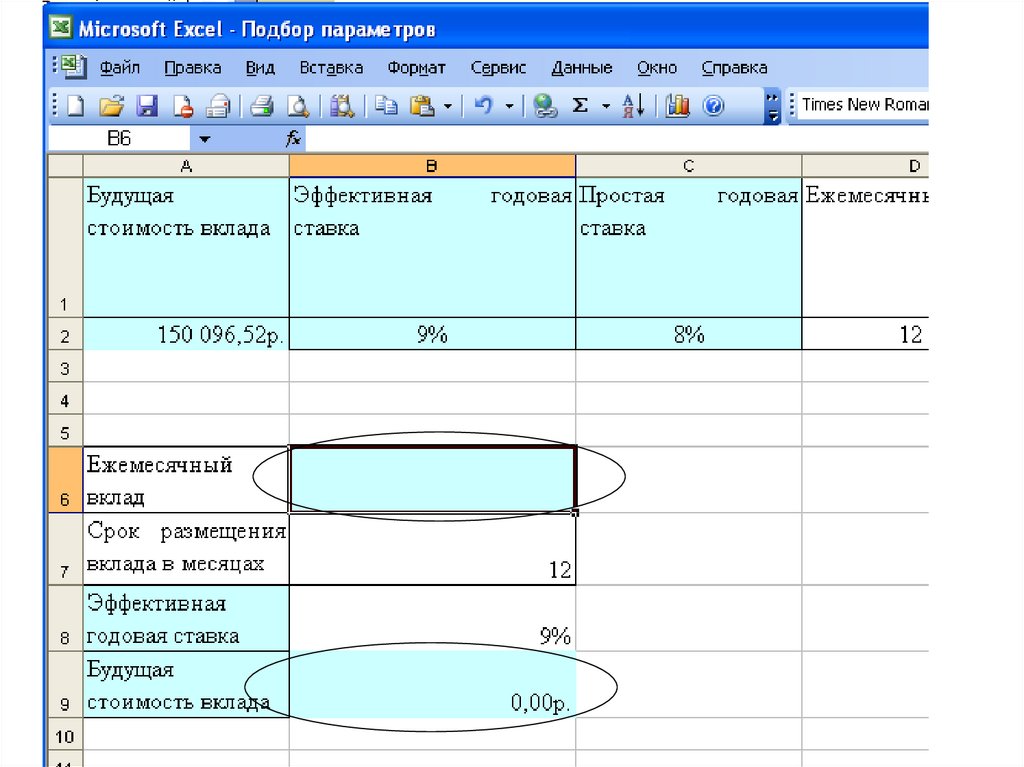Viewport: 1024px width, 767px height.
Task: Click header cell 'Простая годовая ставка'
Action: pos(688,248)
